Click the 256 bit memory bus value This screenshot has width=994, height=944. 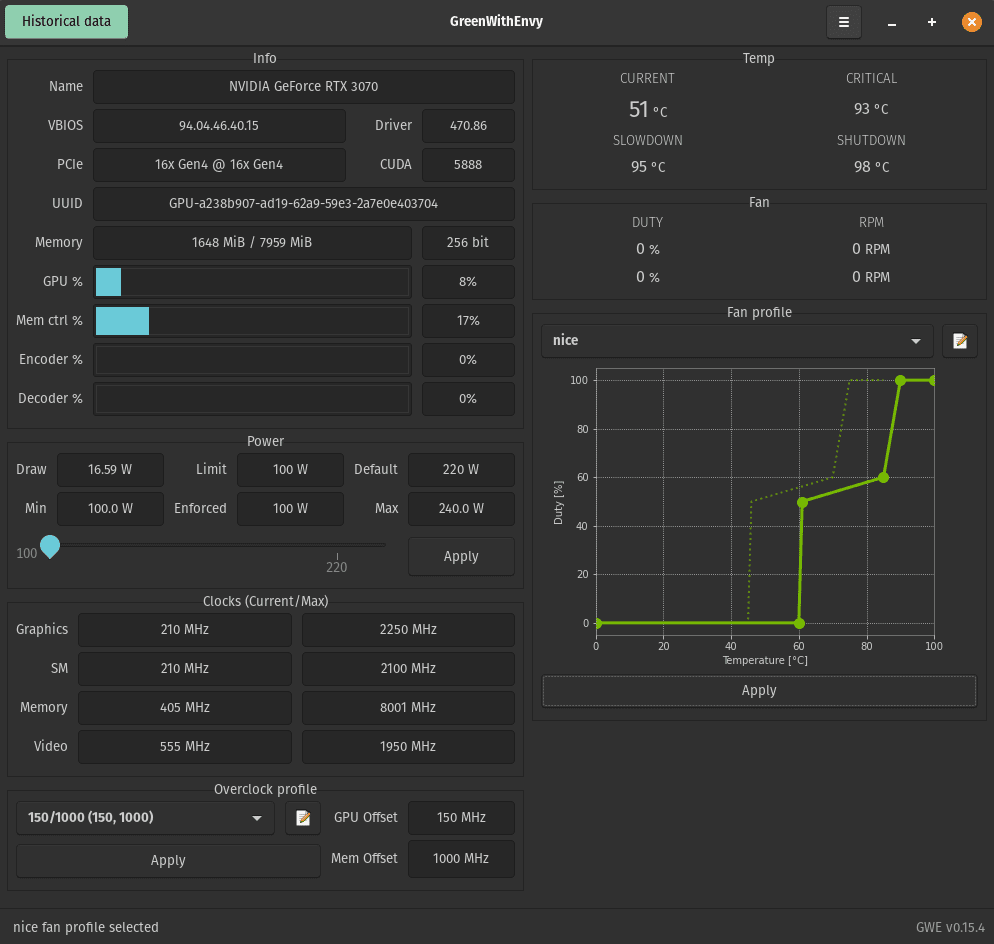(468, 243)
